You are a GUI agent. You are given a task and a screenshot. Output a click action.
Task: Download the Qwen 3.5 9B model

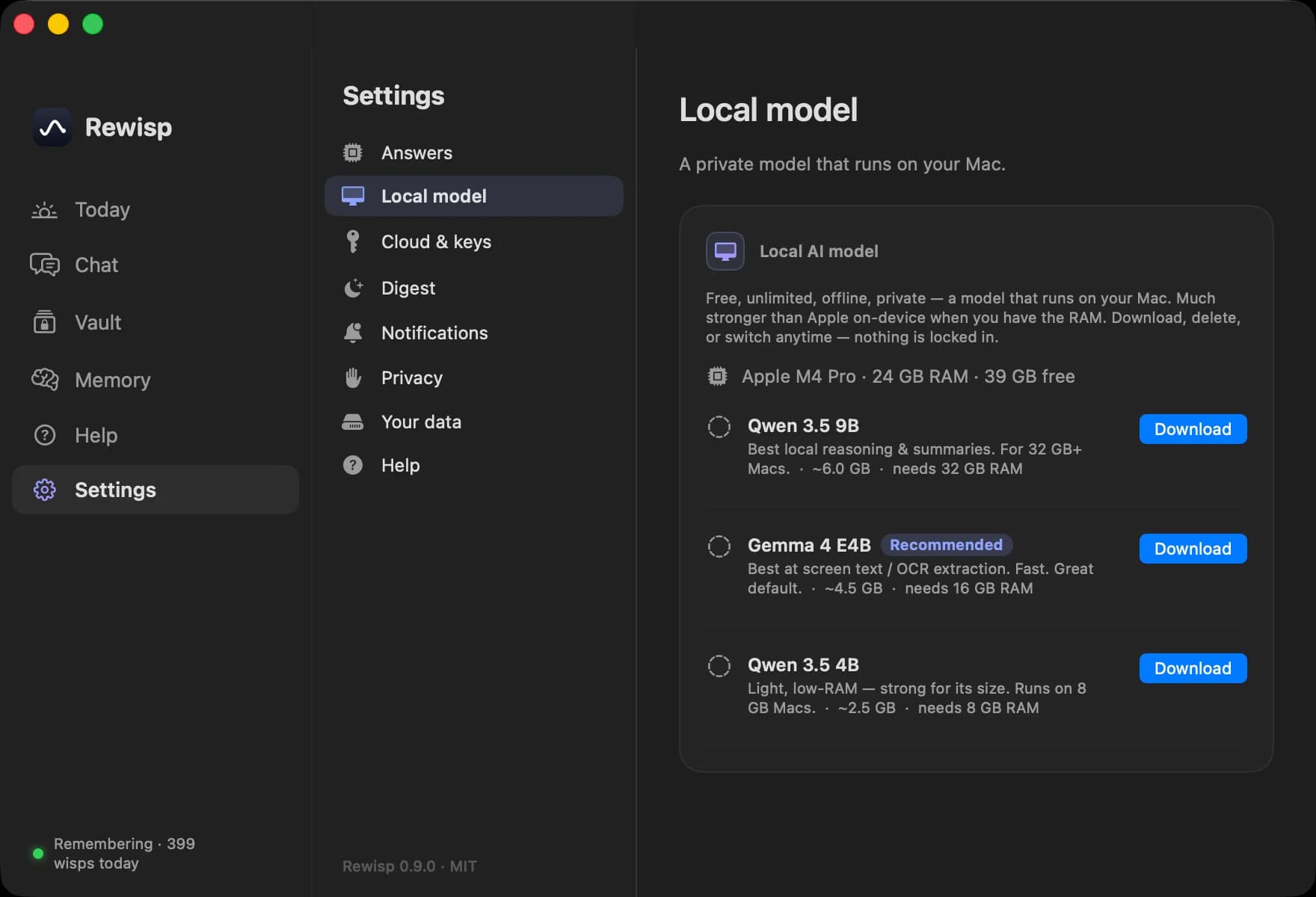[x=1193, y=429]
